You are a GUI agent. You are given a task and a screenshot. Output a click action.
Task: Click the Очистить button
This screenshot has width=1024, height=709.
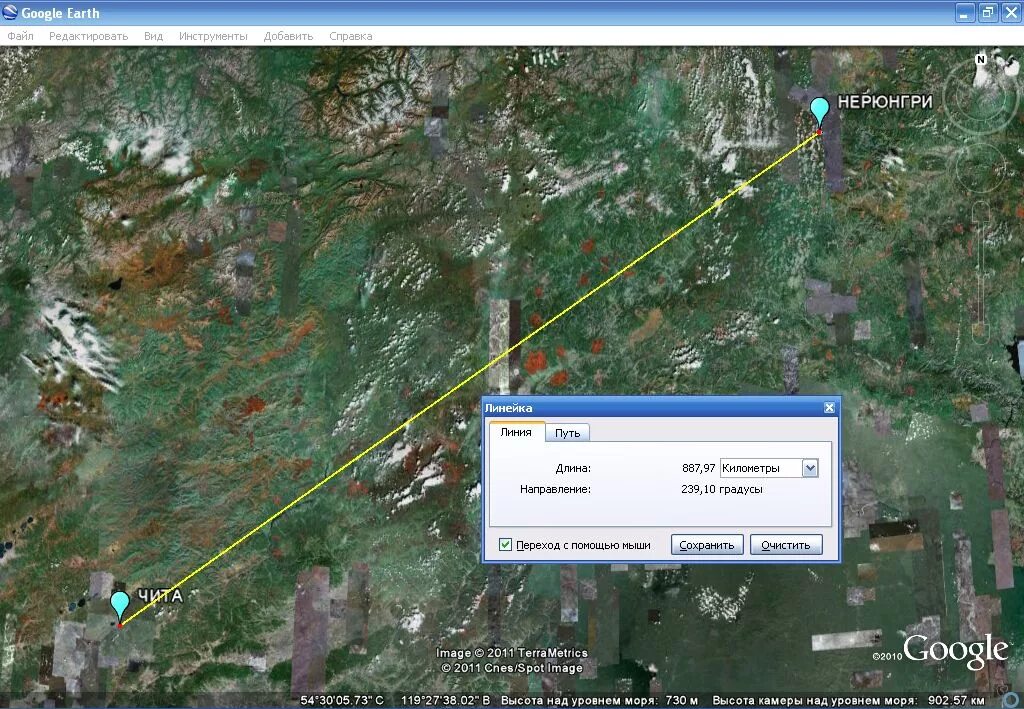pos(786,544)
